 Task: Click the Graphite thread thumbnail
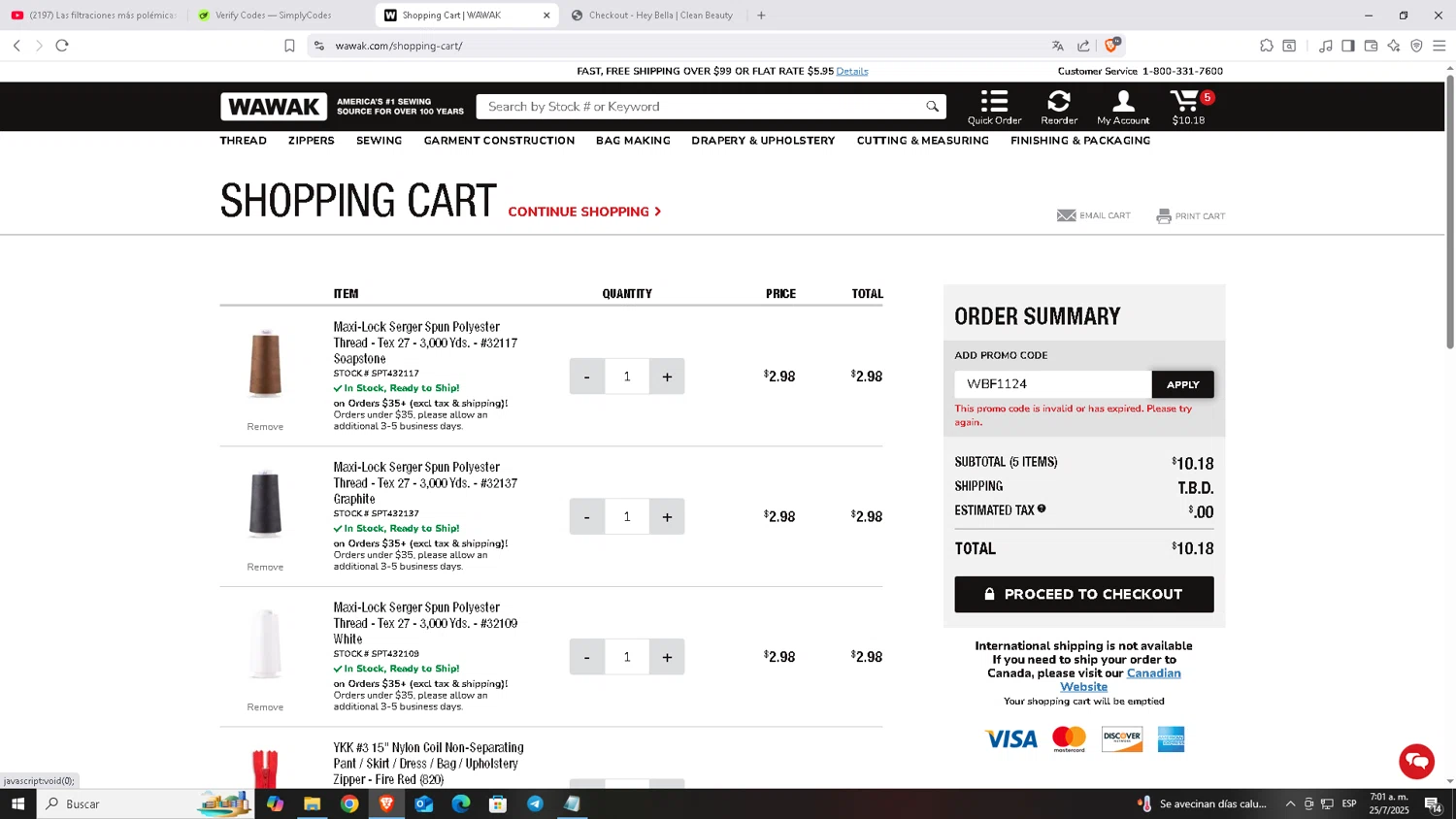[x=265, y=504]
